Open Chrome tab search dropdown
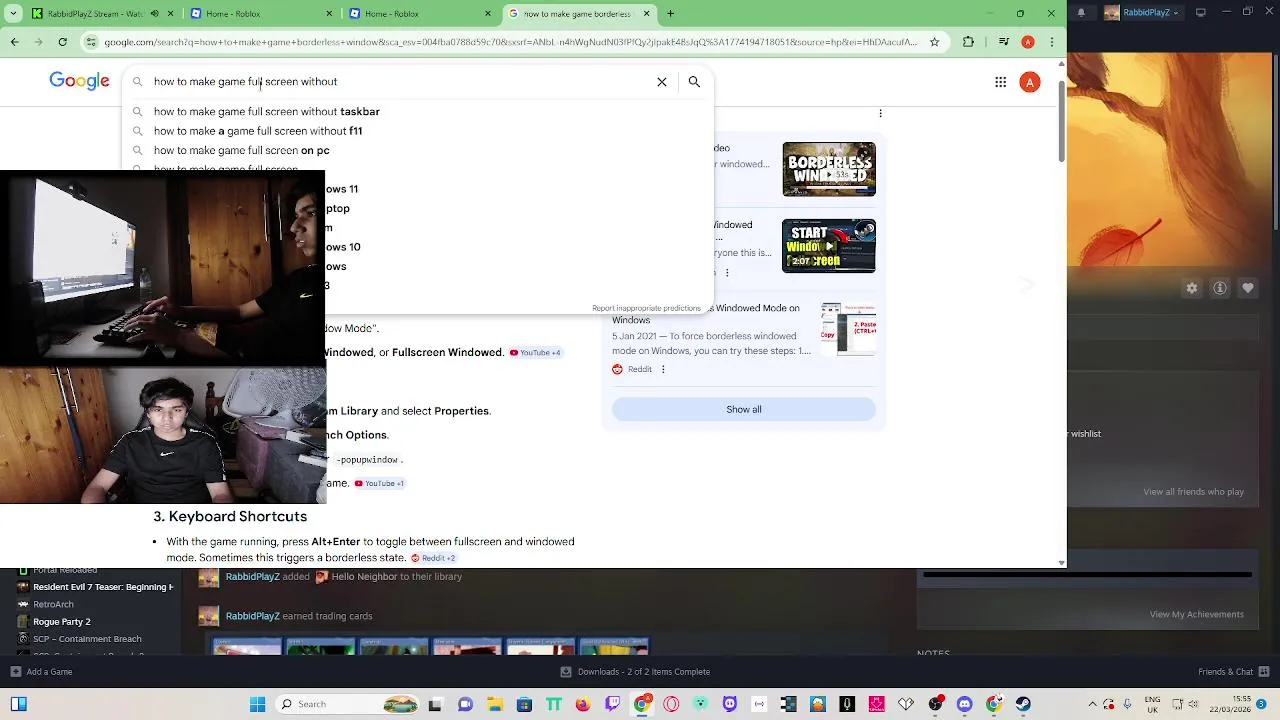This screenshot has width=1280, height=720. (14, 14)
